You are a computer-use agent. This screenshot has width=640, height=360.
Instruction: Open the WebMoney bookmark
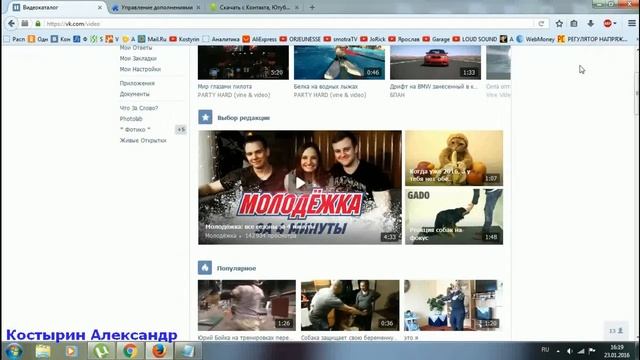(x=535, y=39)
